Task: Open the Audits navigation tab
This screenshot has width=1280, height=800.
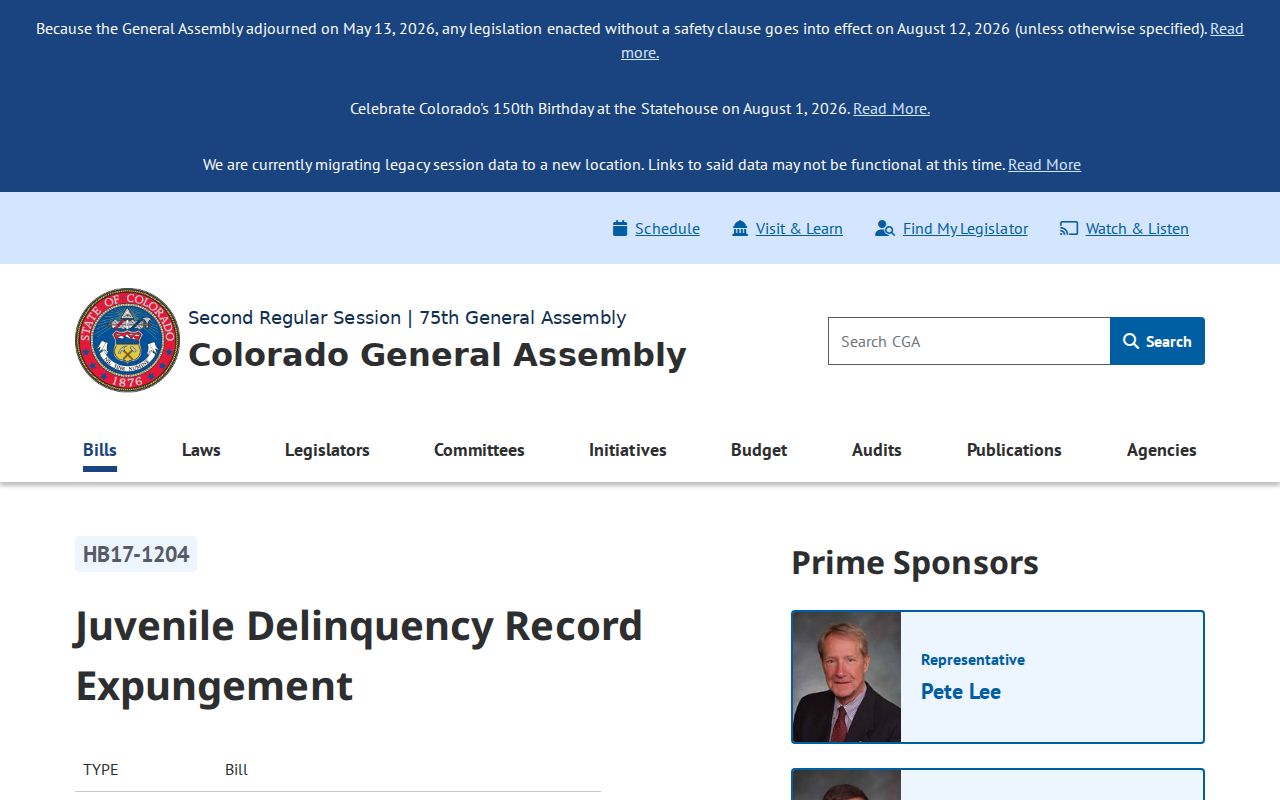Action: (877, 450)
